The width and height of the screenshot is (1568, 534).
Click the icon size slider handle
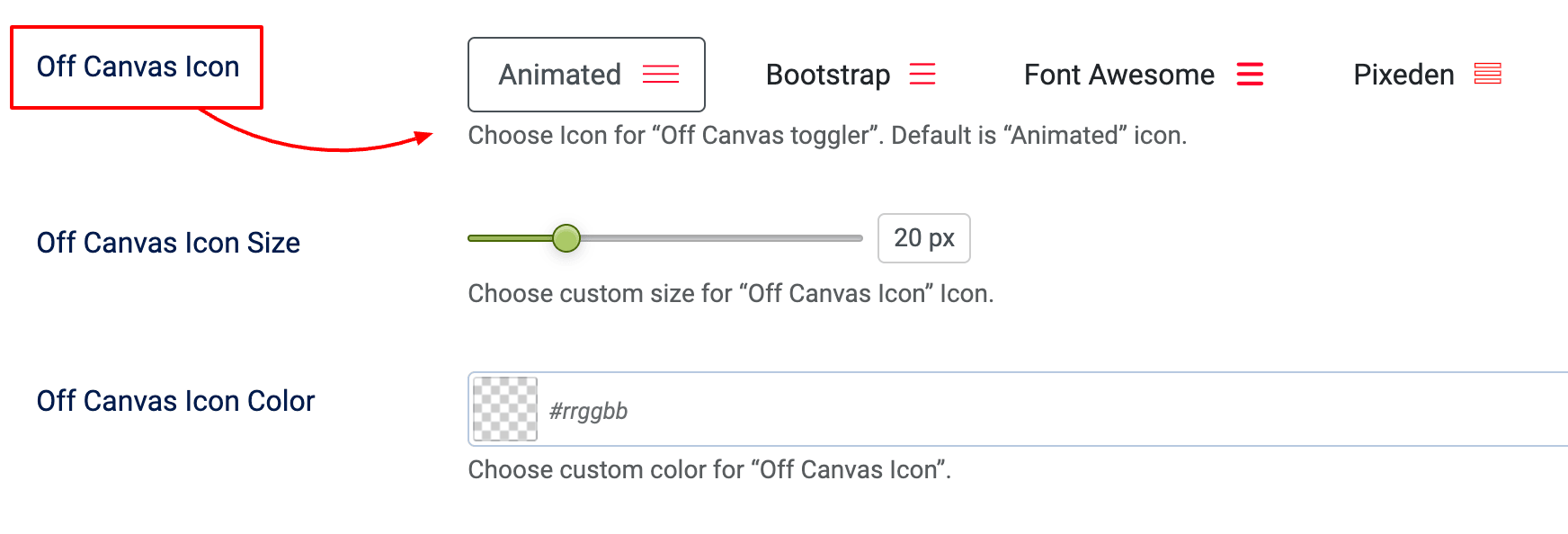tap(566, 238)
